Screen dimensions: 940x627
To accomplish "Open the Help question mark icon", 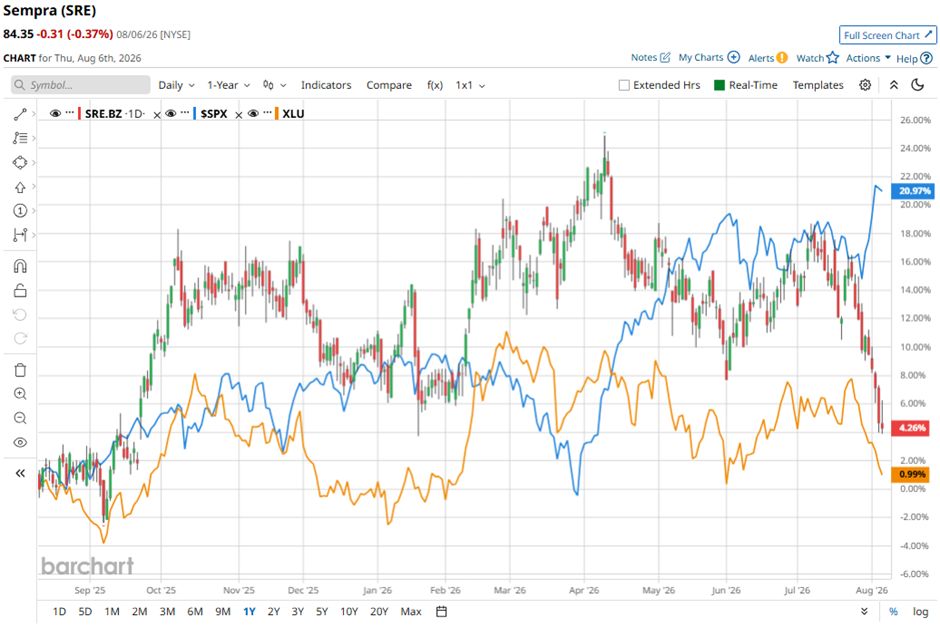I will (x=926, y=58).
